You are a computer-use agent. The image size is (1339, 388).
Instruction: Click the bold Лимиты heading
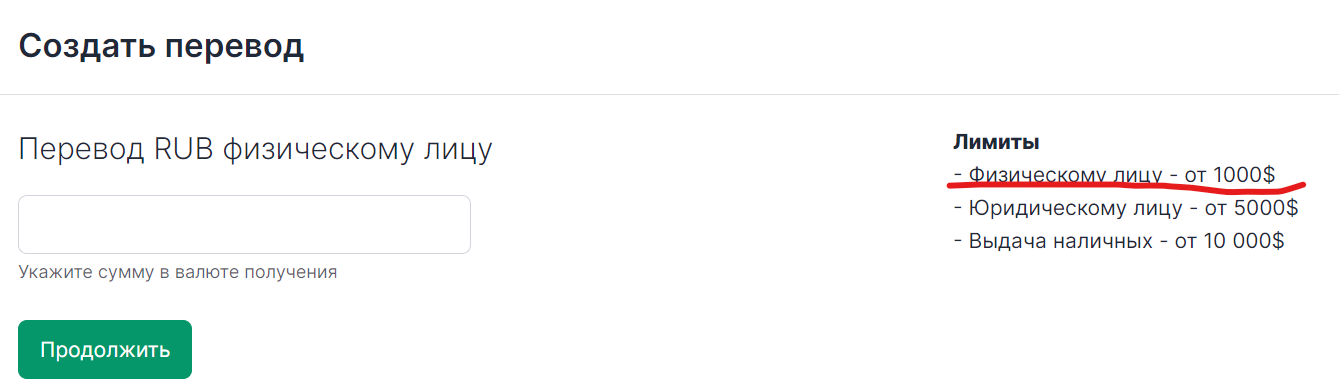997,142
